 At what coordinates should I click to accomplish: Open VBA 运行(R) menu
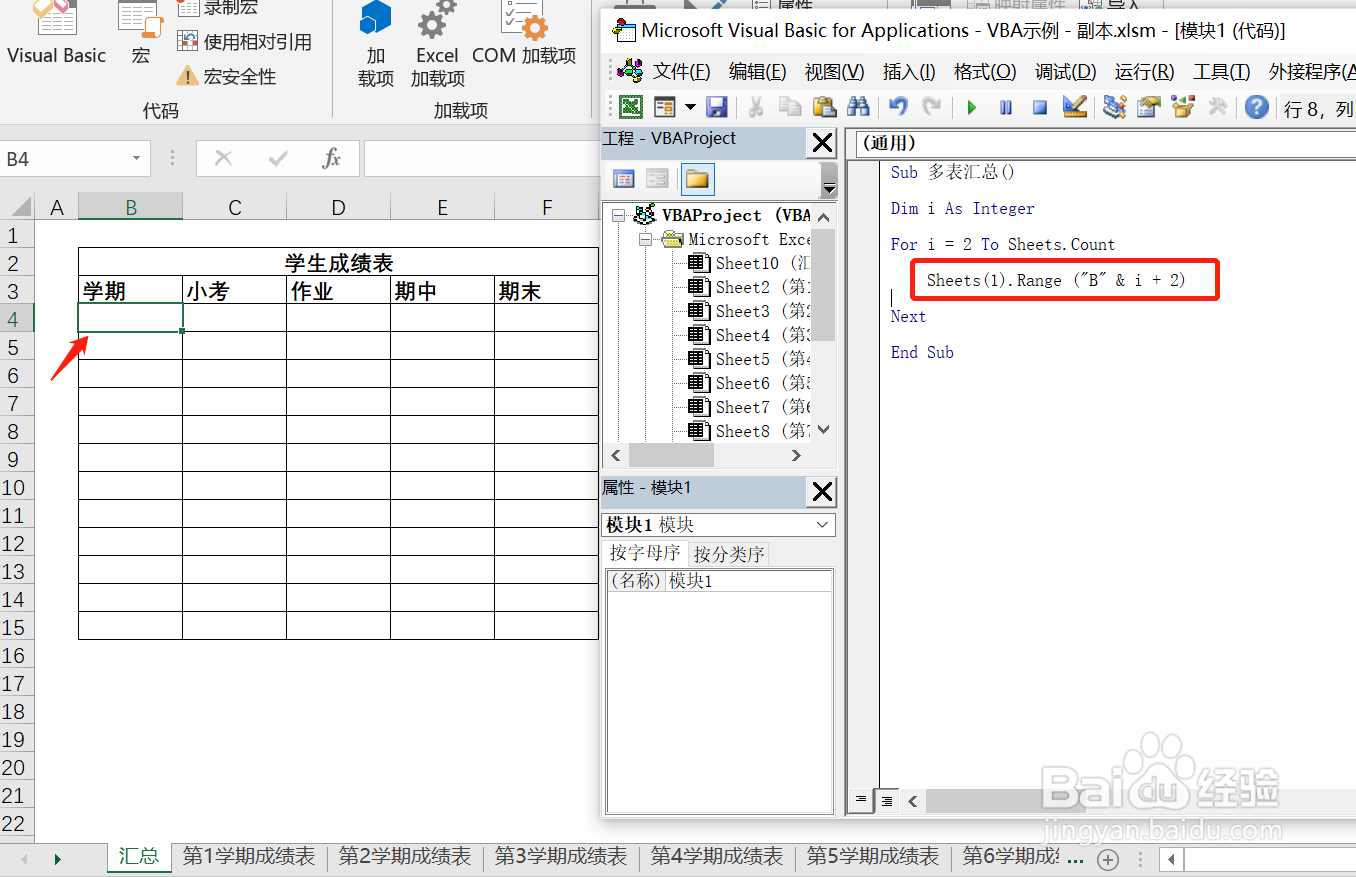coord(1144,72)
